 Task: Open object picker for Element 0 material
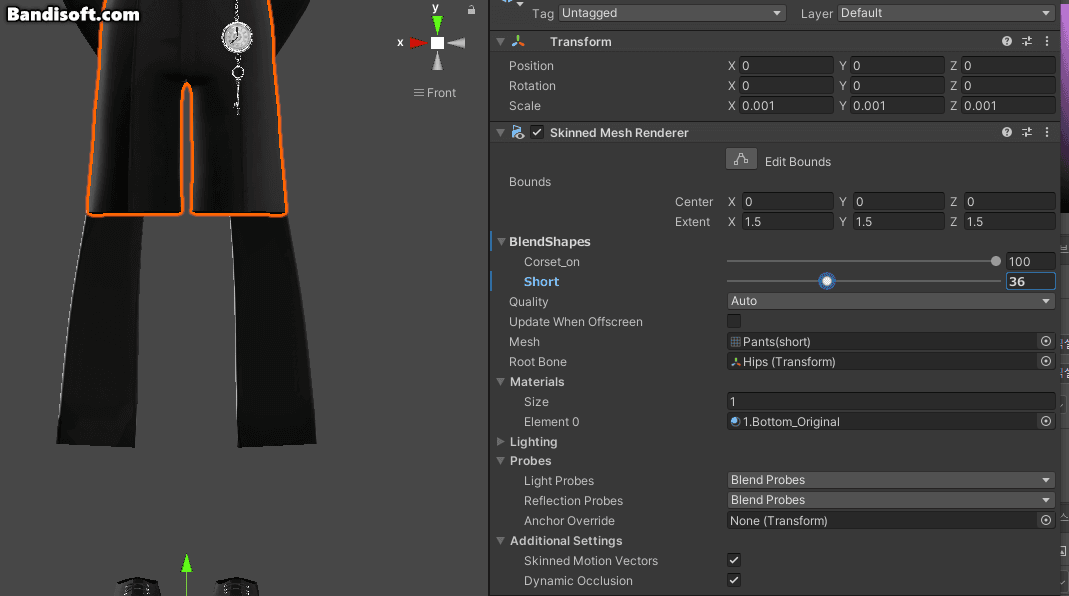[1046, 421]
